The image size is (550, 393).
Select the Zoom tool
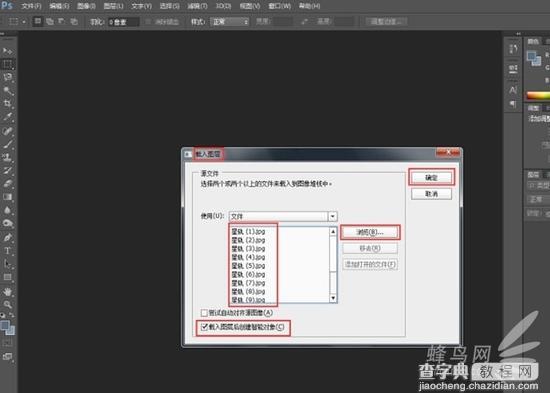tap(7, 304)
